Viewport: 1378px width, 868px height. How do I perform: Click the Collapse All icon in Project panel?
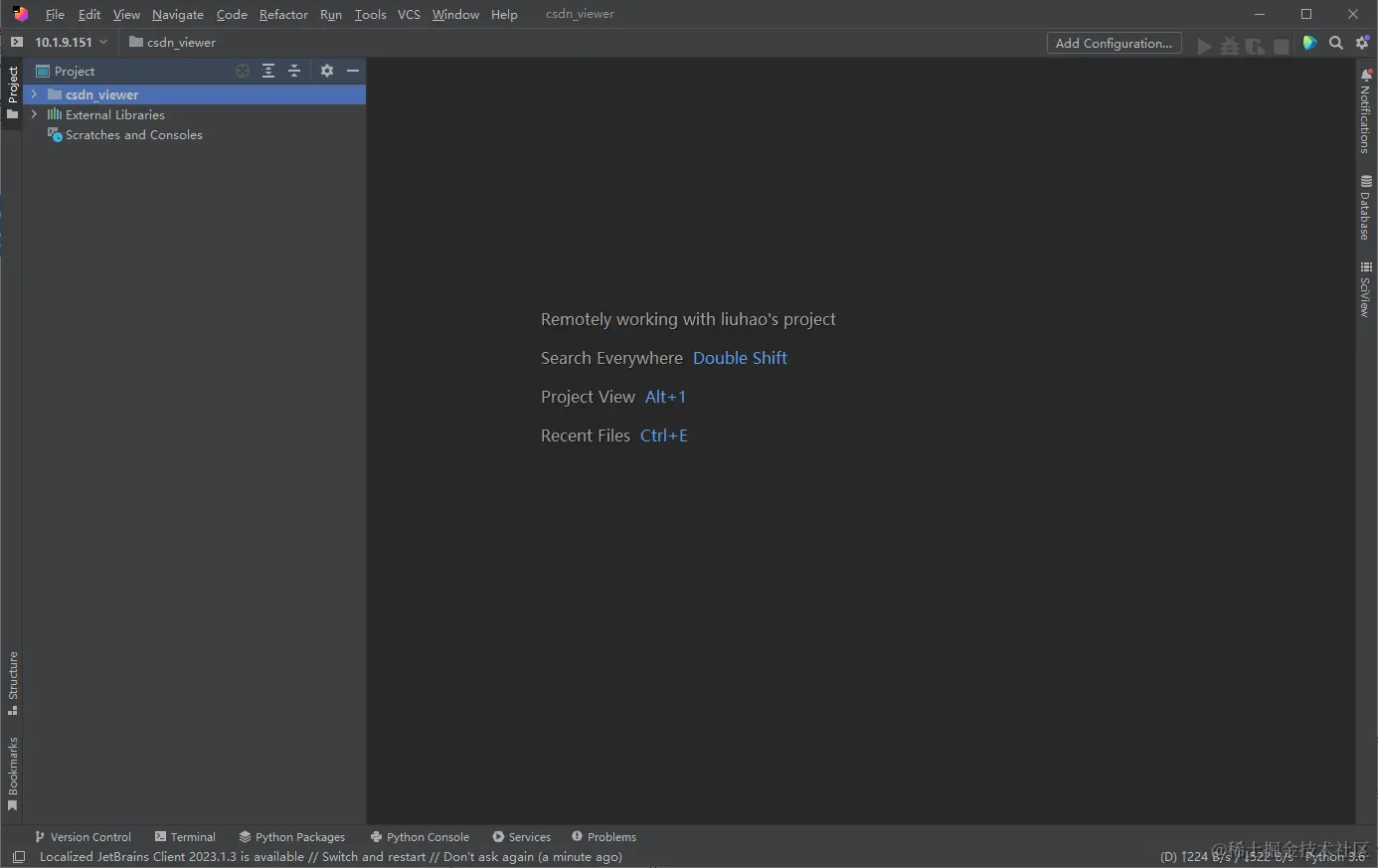pos(294,71)
